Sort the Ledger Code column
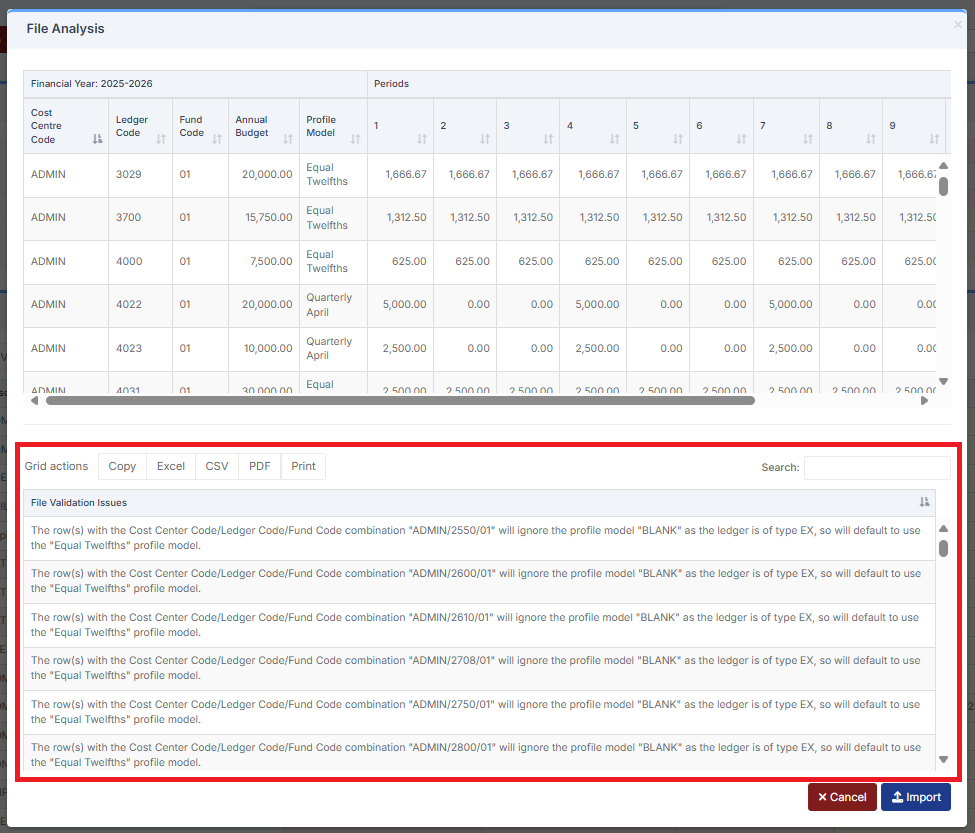Screen dimensions: 975x833 (160, 141)
